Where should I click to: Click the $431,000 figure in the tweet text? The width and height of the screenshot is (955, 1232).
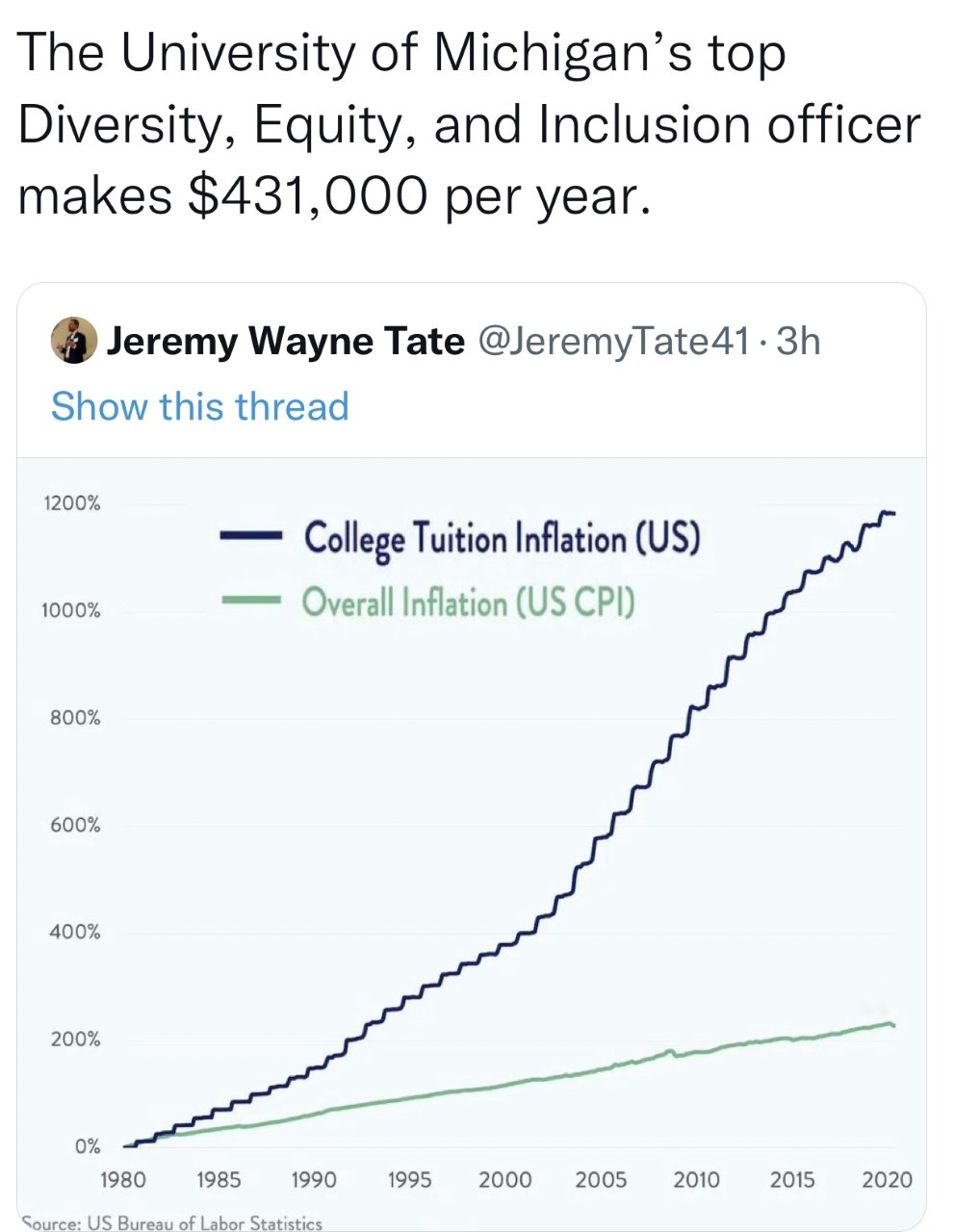pos(305,195)
